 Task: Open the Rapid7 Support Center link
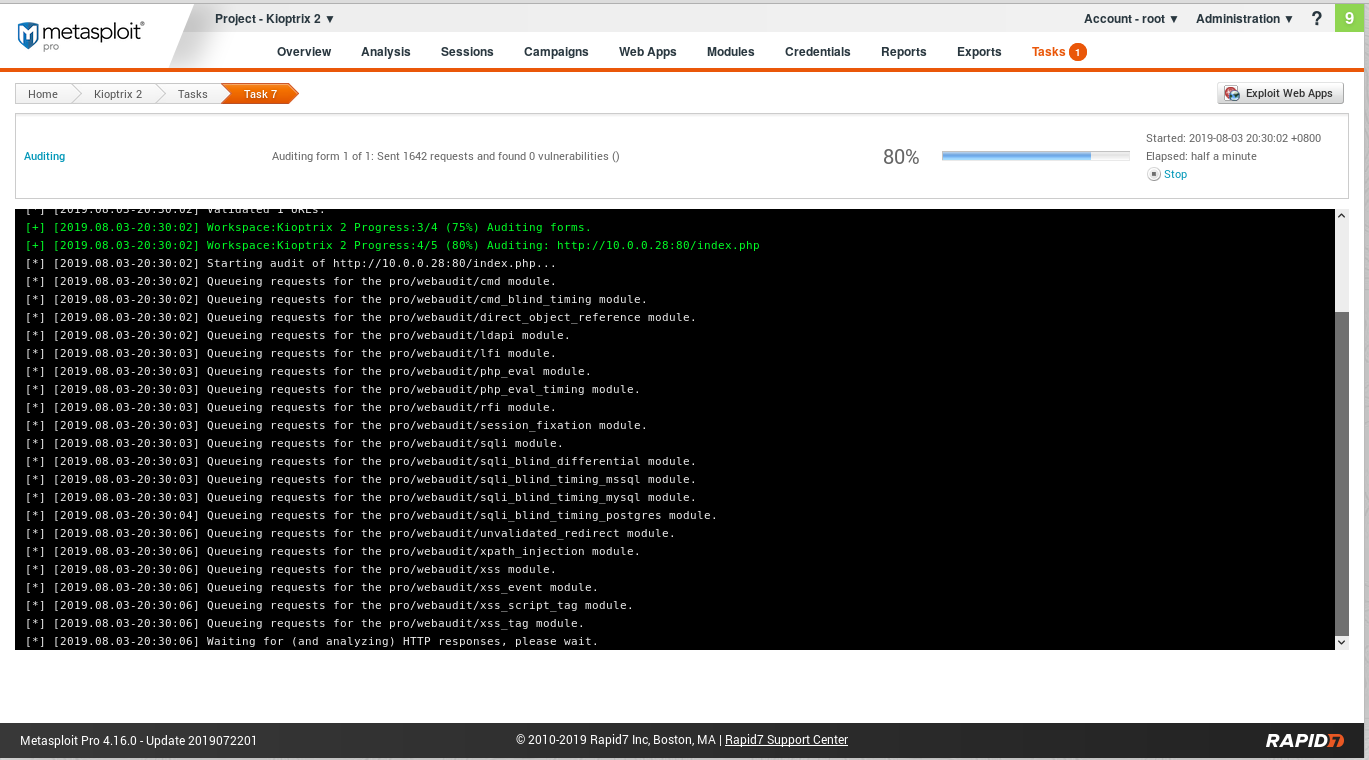point(786,740)
